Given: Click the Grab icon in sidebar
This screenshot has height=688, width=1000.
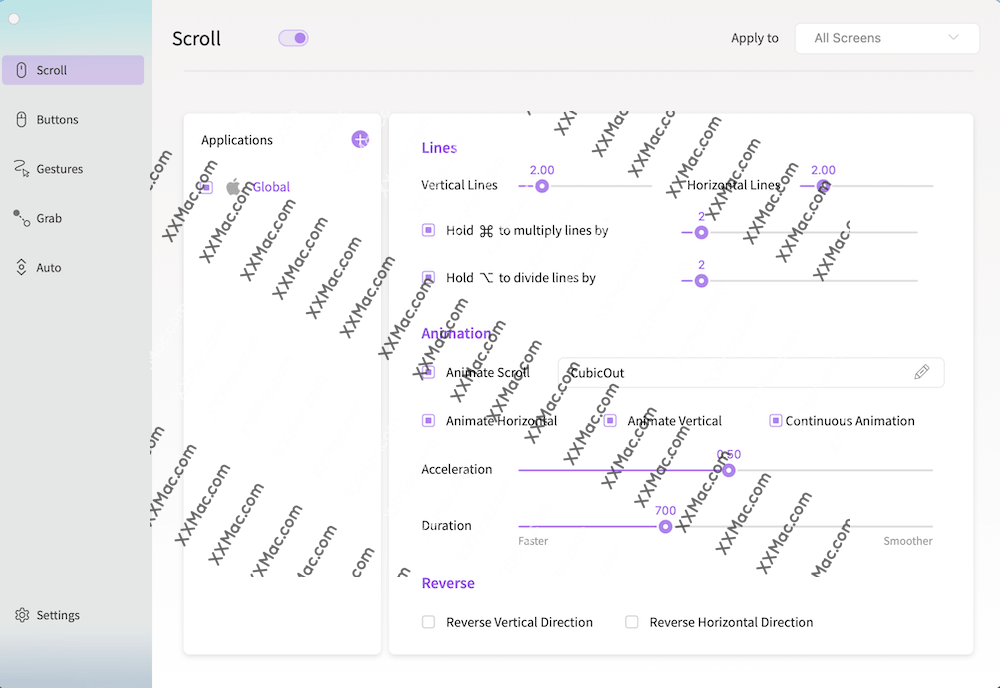Looking at the screenshot, I should tap(21, 218).
